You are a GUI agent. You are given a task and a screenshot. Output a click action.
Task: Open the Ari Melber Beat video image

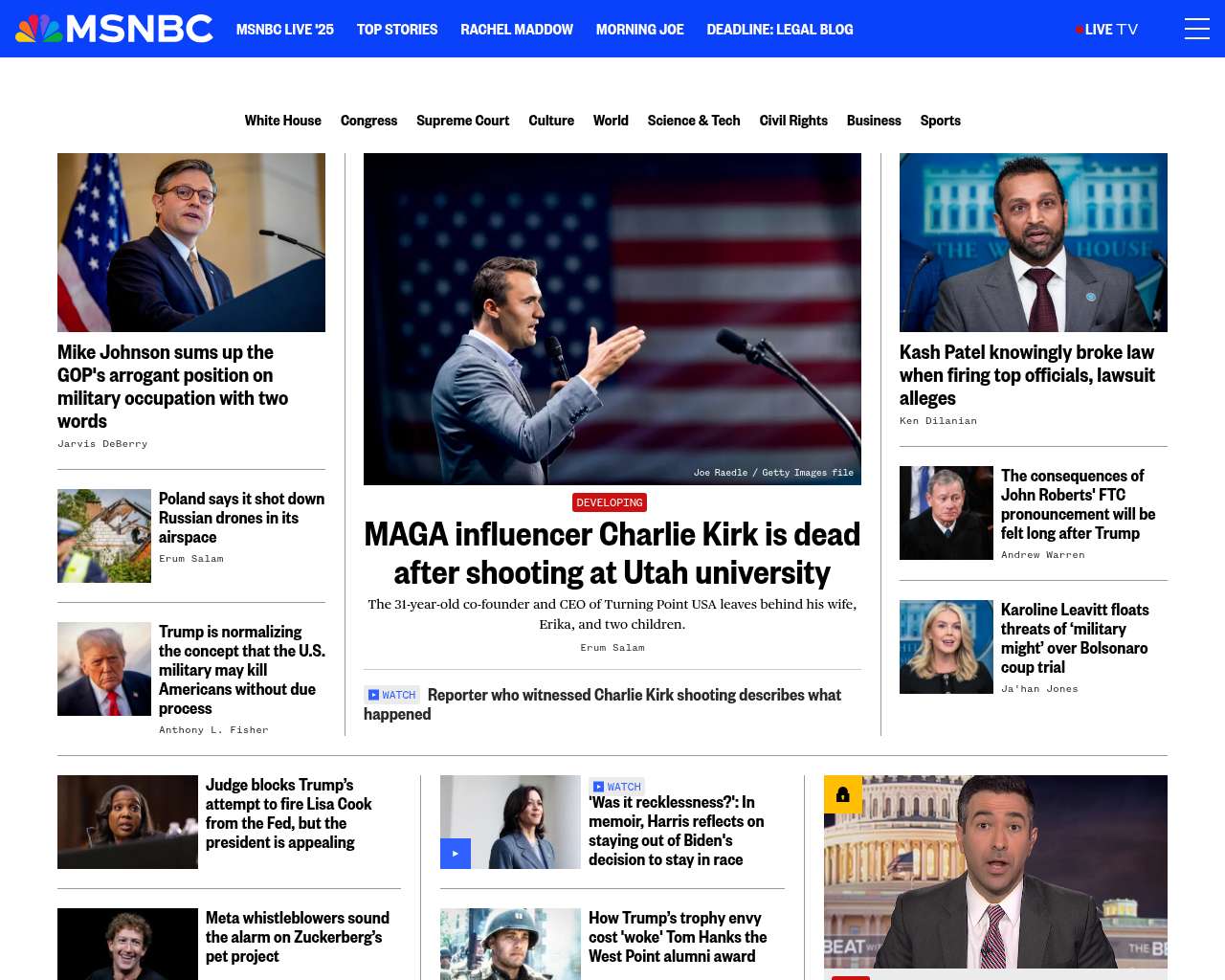(x=995, y=872)
